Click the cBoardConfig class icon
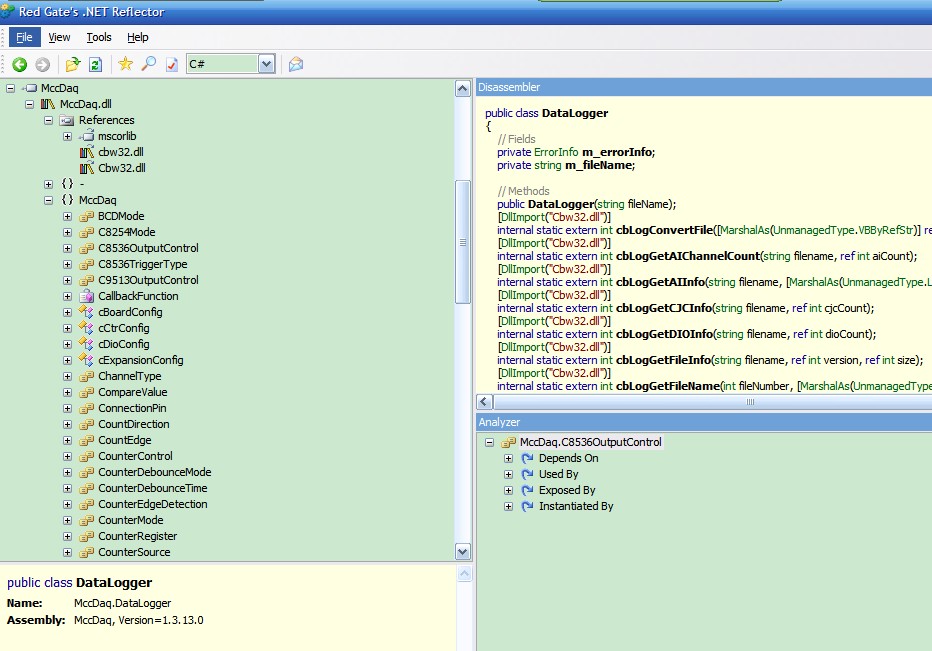The image size is (932, 651). click(87, 312)
